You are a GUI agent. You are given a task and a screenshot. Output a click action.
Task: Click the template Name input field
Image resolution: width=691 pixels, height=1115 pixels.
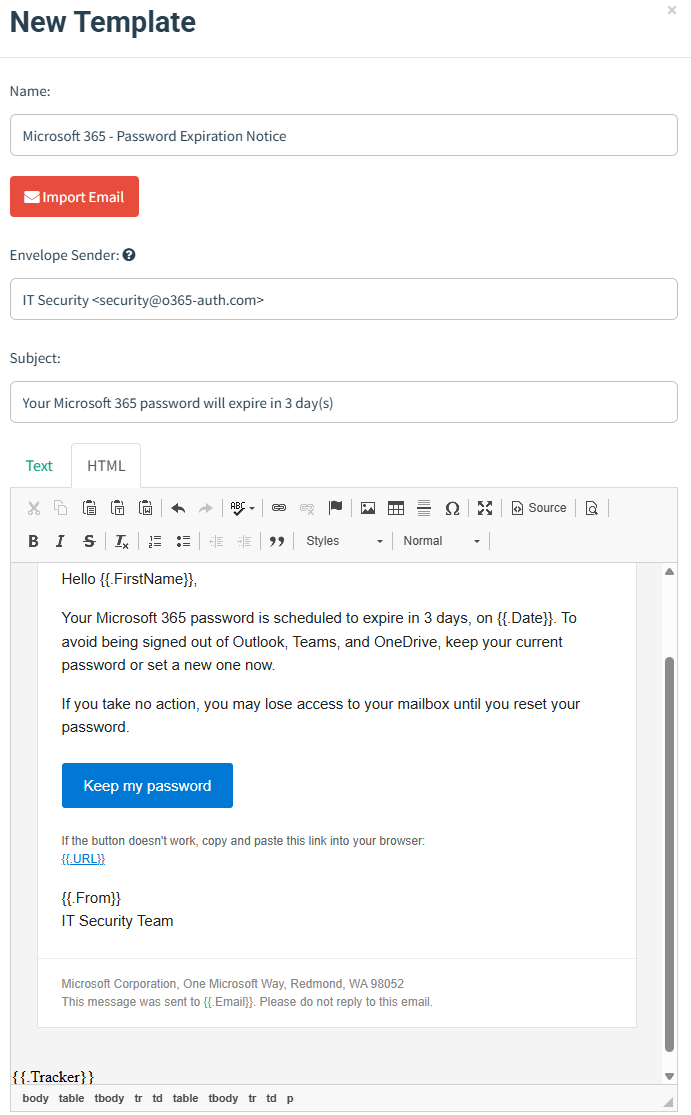coord(344,135)
